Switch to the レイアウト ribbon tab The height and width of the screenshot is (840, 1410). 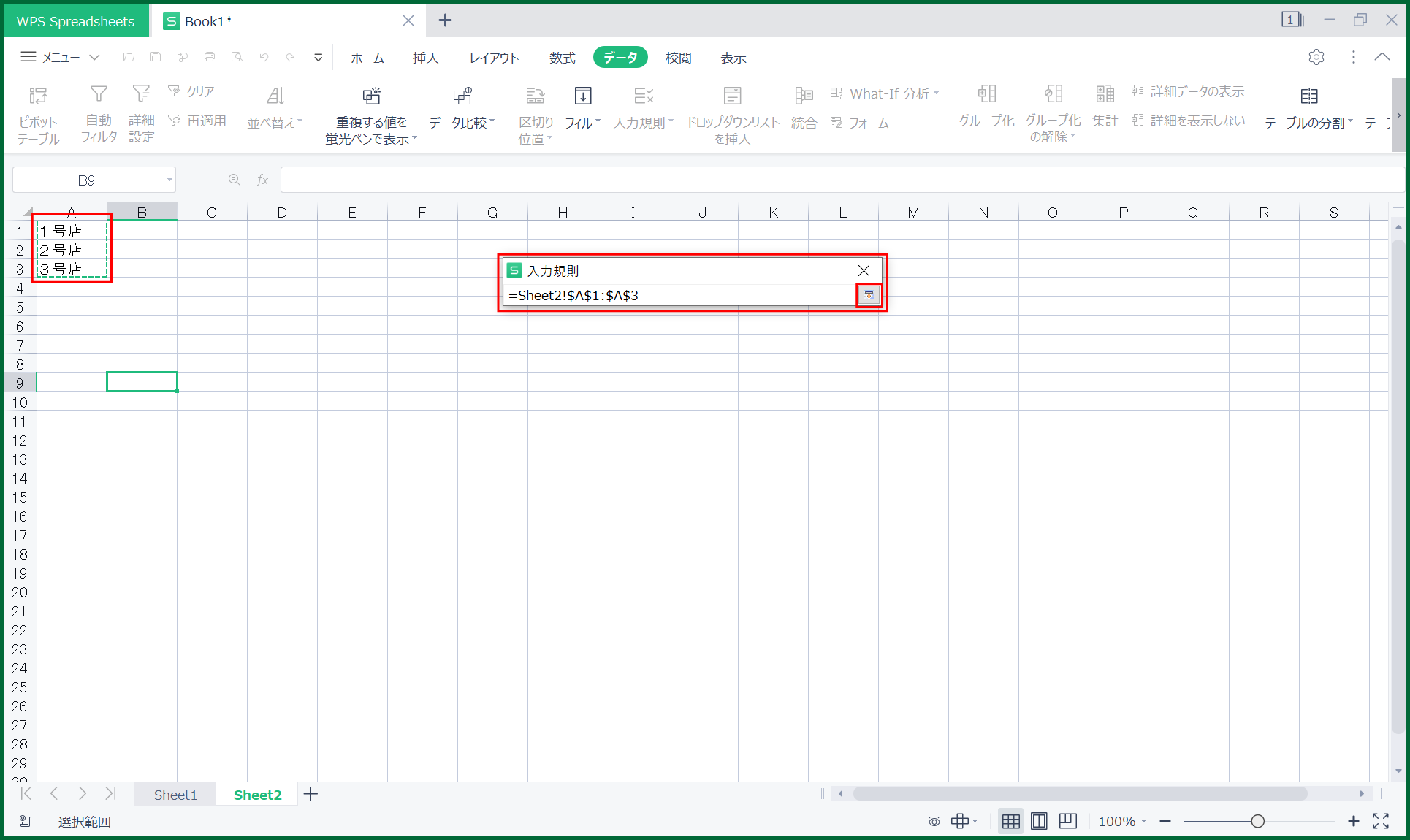click(x=494, y=58)
